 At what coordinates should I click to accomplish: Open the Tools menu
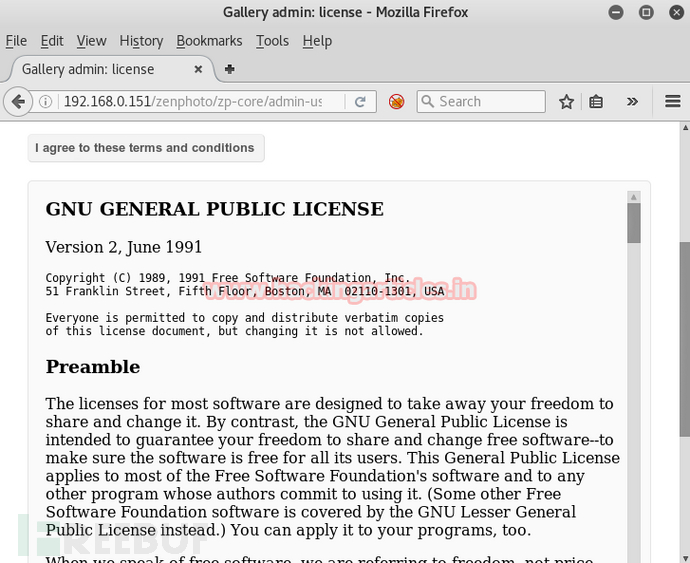coord(272,41)
